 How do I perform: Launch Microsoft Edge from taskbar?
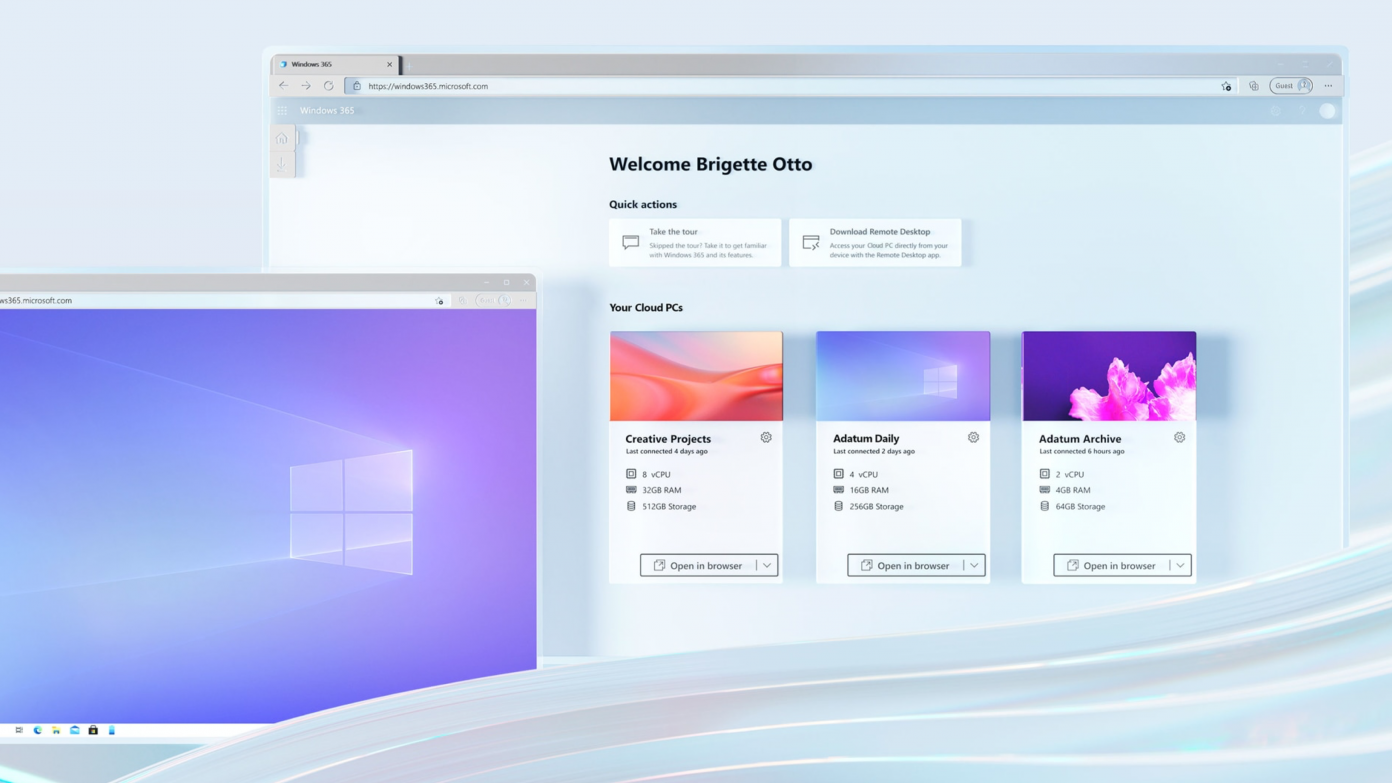[38, 730]
